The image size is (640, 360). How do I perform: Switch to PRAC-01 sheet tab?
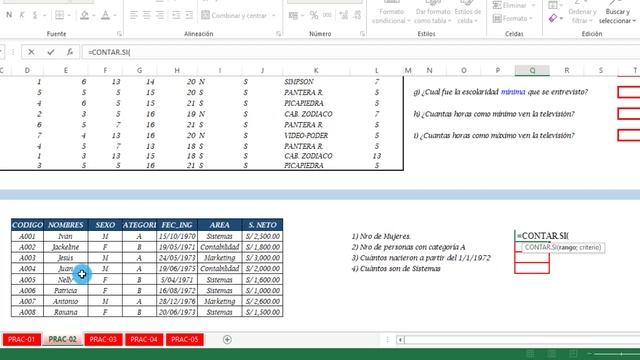[x=22, y=339]
